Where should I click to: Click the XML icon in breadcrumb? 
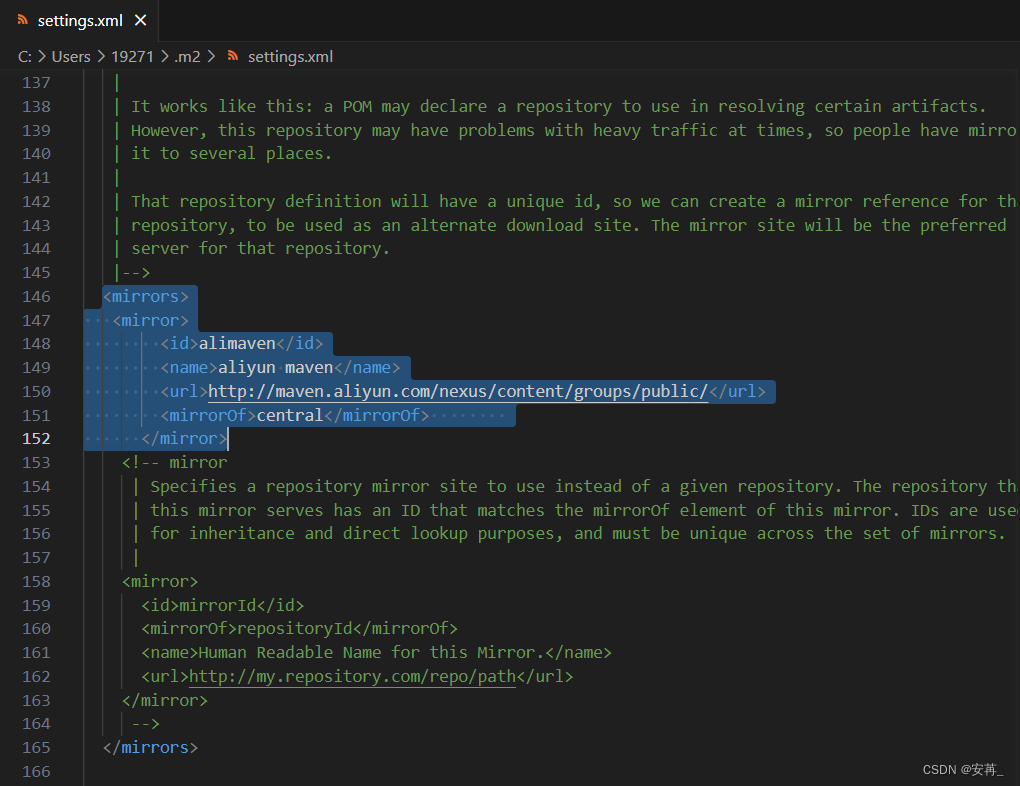[233, 56]
